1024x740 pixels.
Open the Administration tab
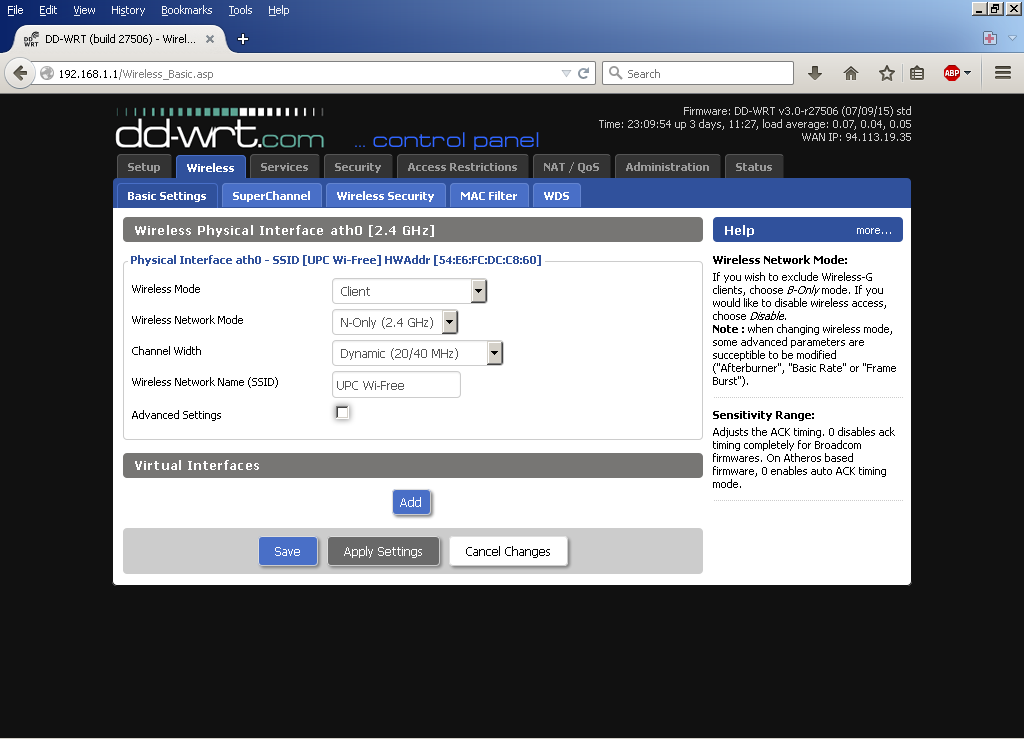pyautogui.click(x=667, y=167)
